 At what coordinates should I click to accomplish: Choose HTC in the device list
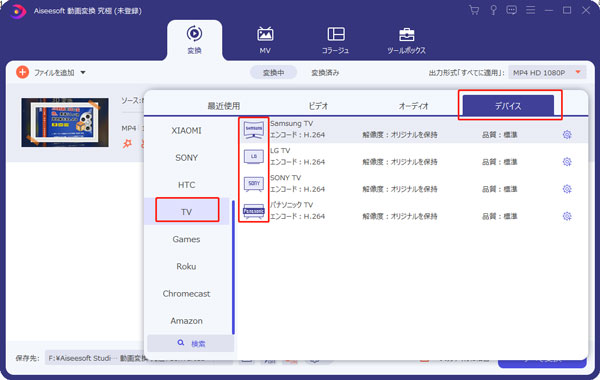pyautogui.click(x=186, y=185)
